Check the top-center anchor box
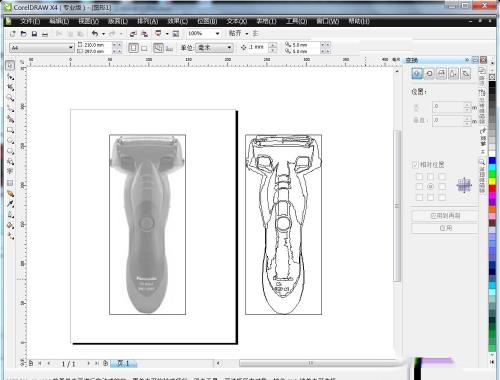The image size is (500, 380). point(431,177)
